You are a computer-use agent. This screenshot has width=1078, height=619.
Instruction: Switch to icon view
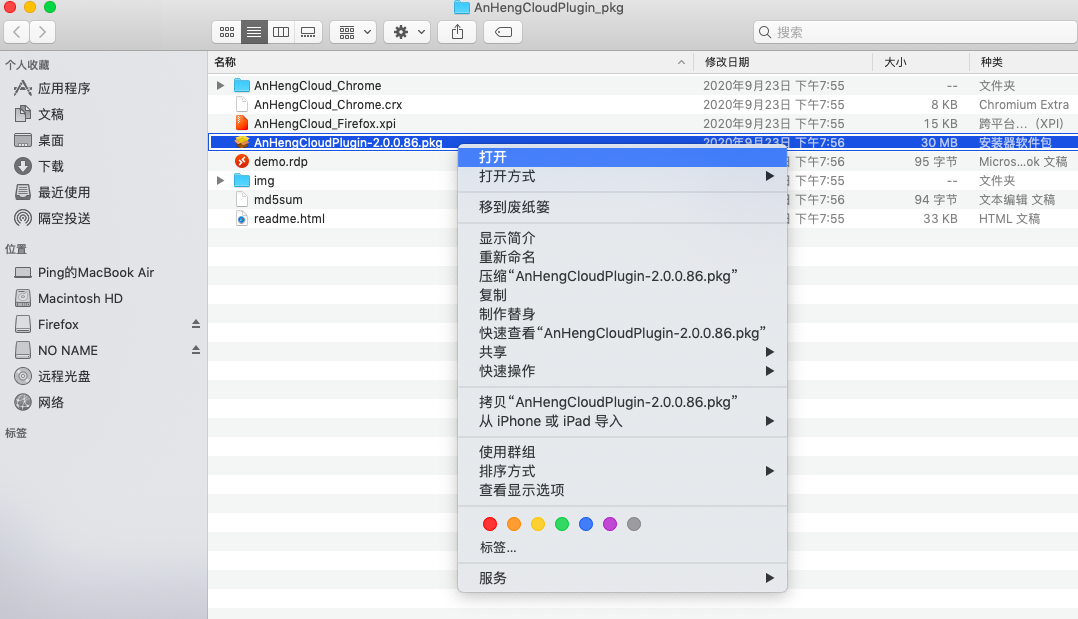[227, 32]
